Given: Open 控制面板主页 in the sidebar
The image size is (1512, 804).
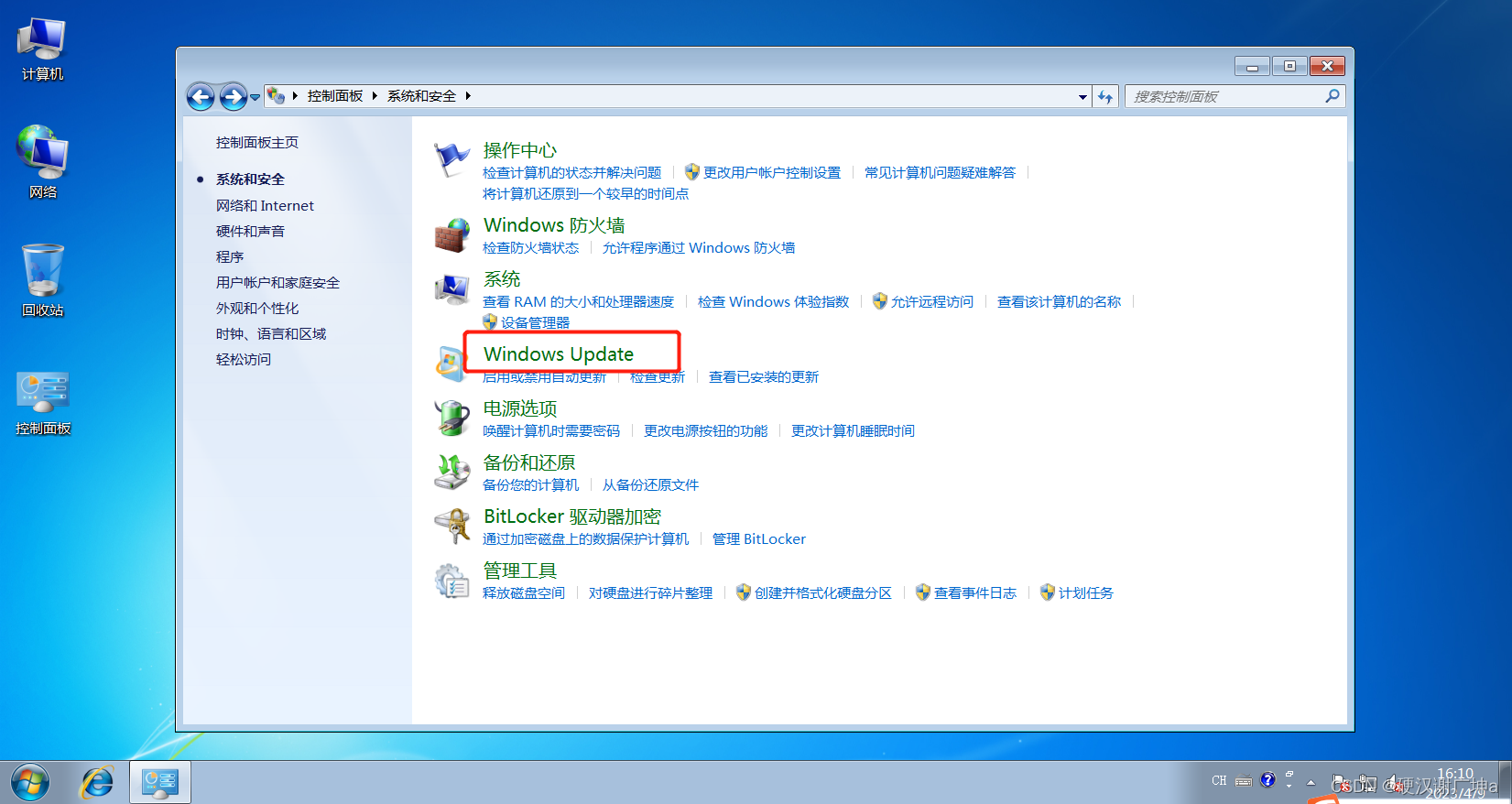Looking at the screenshot, I should (x=257, y=142).
